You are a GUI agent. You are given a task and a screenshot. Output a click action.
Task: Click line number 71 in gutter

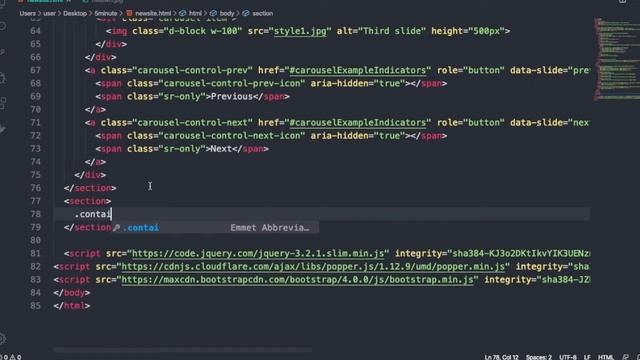coord(36,122)
